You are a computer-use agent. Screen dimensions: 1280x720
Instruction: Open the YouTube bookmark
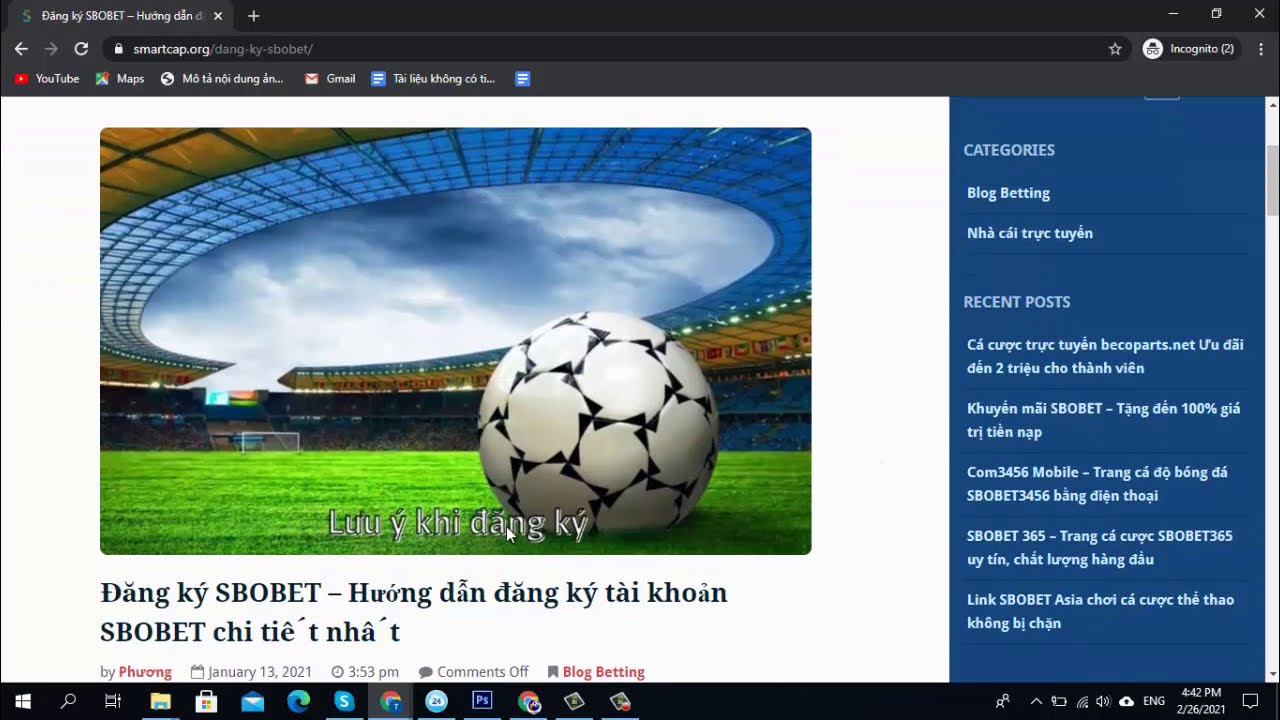[x=47, y=78]
